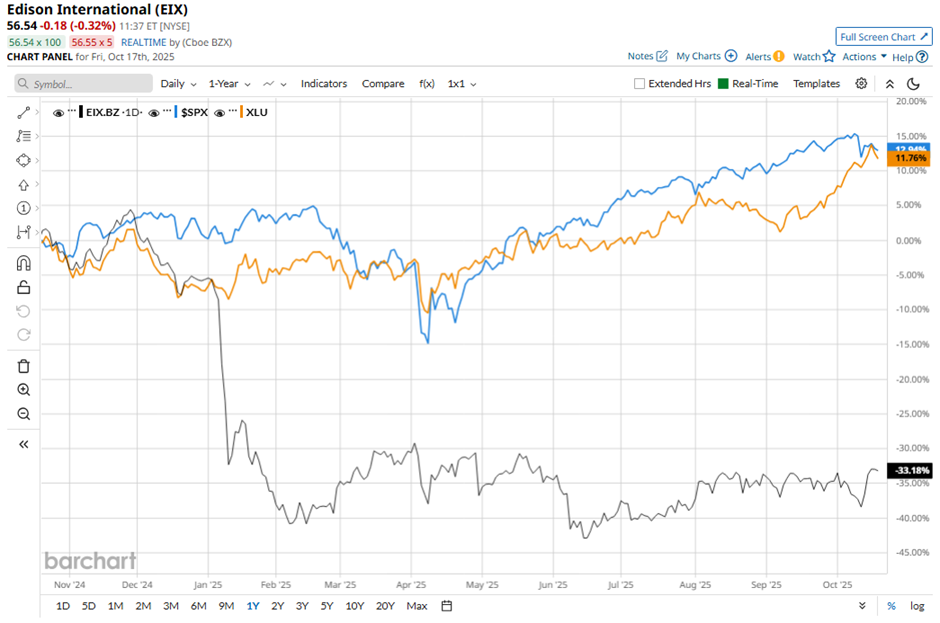This screenshot has width=940, height=623.
Task: Toggle the lock drawings icon
Action: (x=23, y=287)
